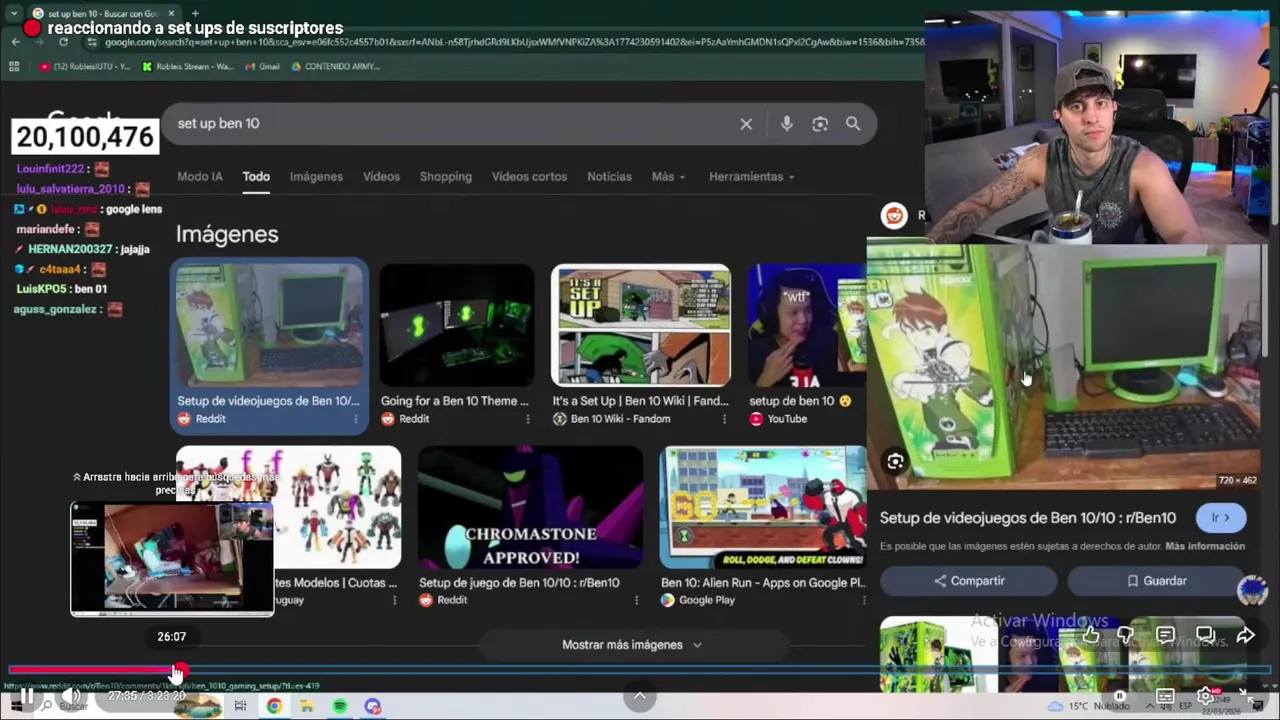Viewport: 1280px width, 720px height.
Task: Click the Ir button in the preview panel
Action: coord(1220,518)
